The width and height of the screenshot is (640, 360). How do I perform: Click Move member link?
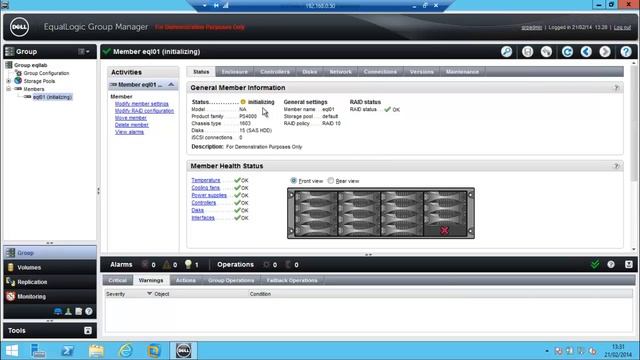point(131,118)
